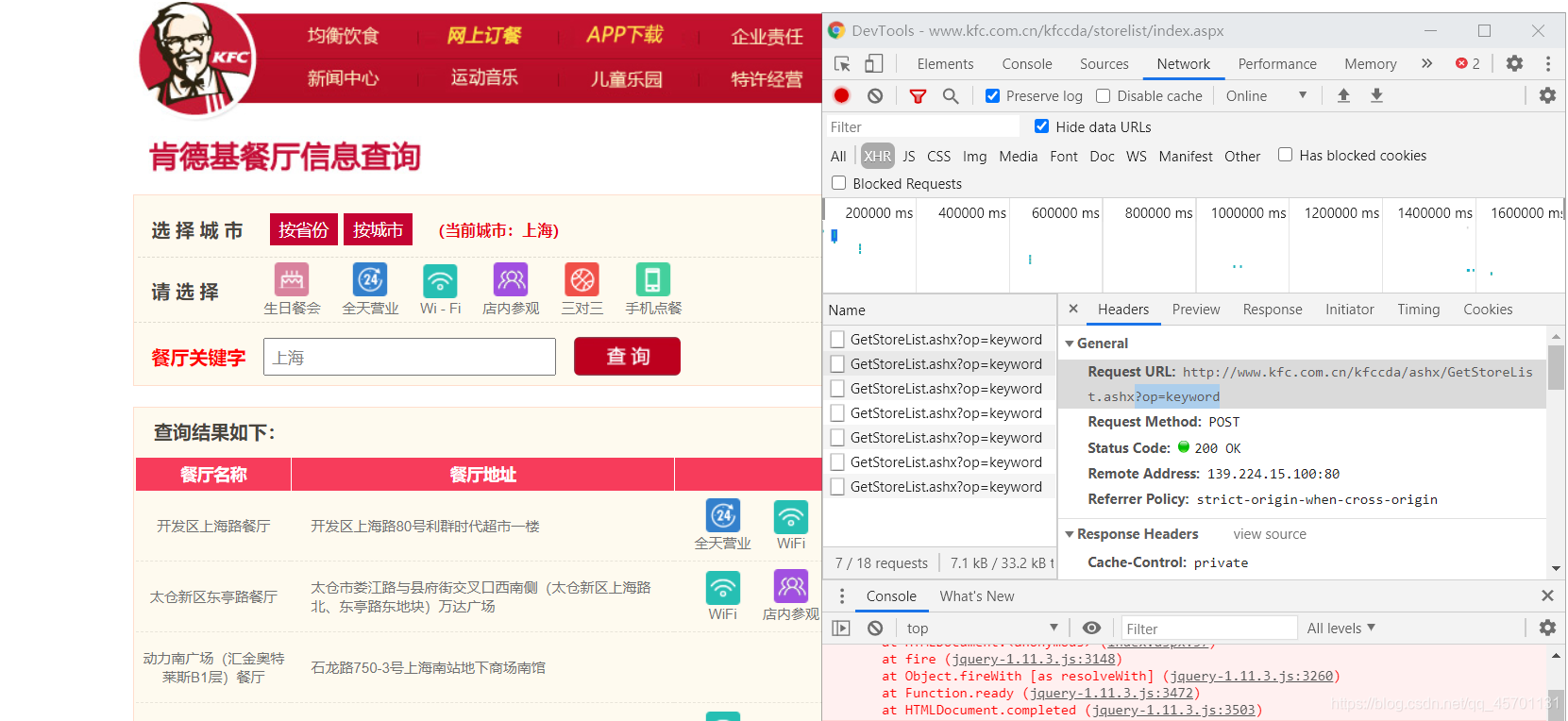The width and height of the screenshot is (1568, 721).
Task: Open the console context top dropdown
Action: click(x=982, y=628)
